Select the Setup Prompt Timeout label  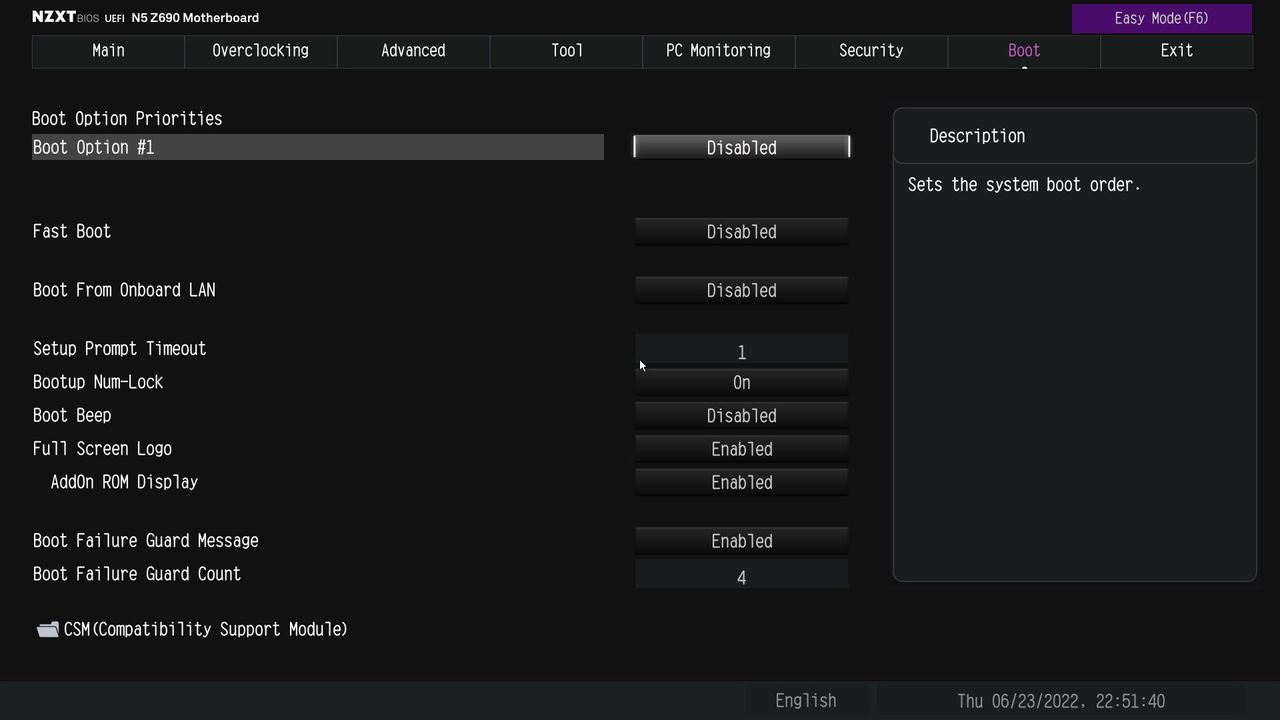pos(120,349)
